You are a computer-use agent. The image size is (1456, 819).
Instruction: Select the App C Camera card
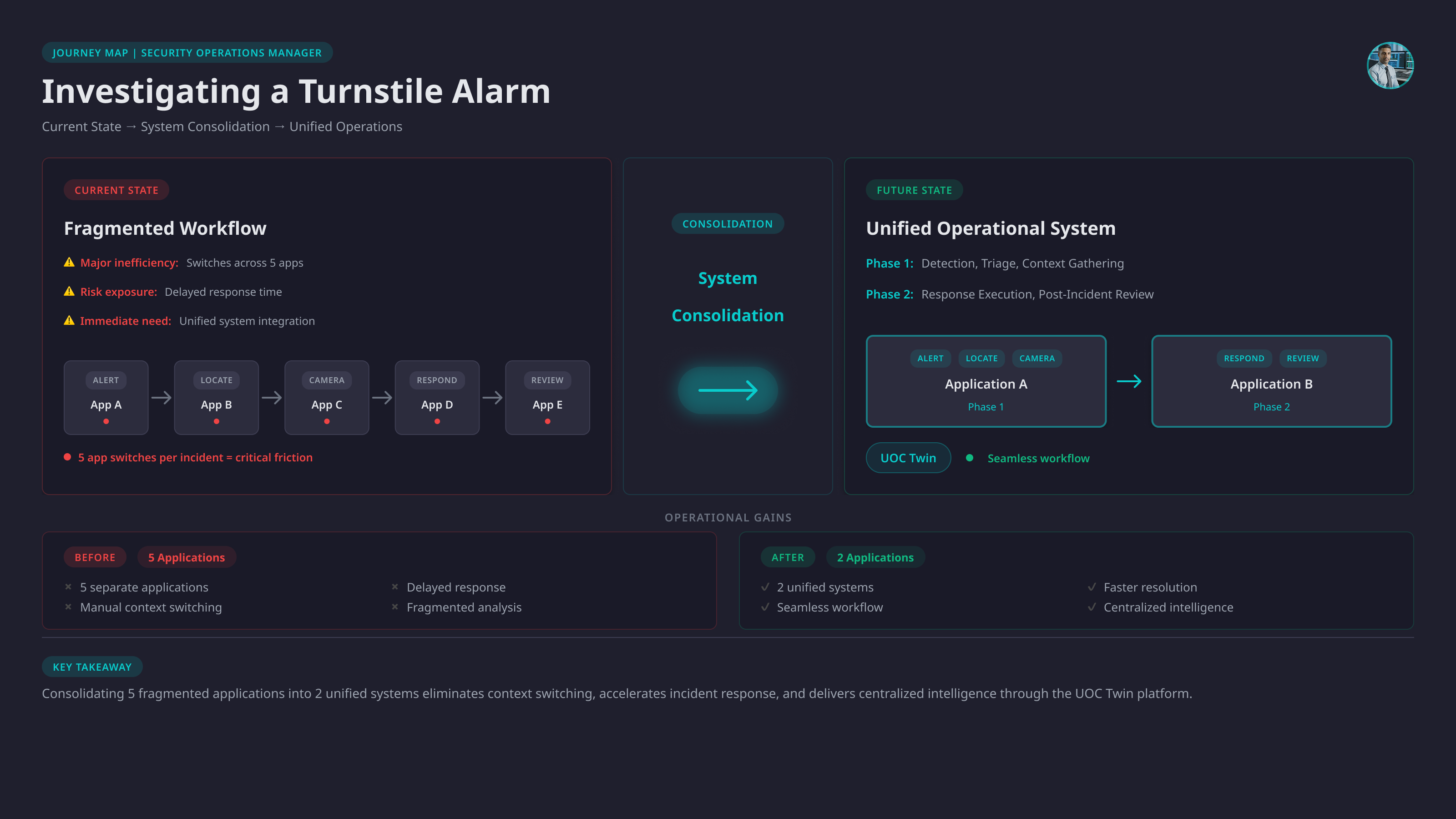(x=327, y=397)
